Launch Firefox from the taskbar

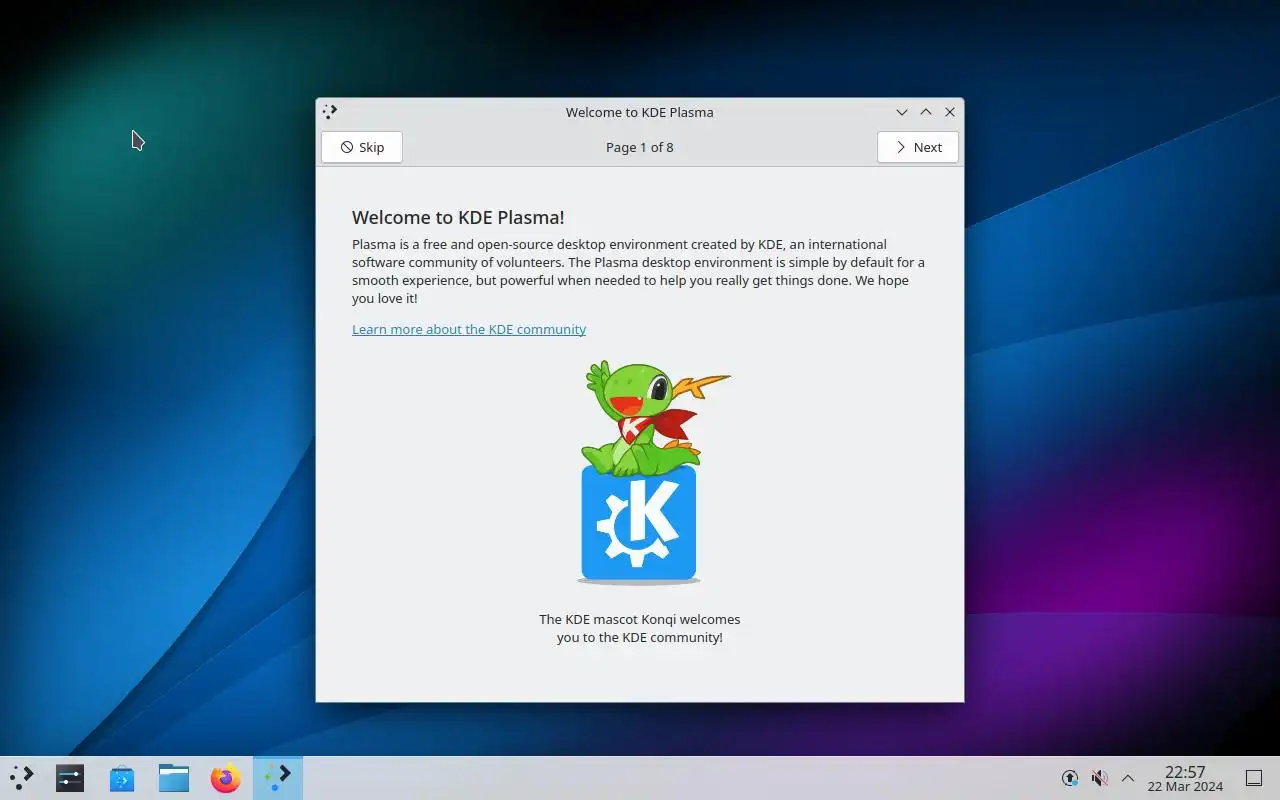226,778
